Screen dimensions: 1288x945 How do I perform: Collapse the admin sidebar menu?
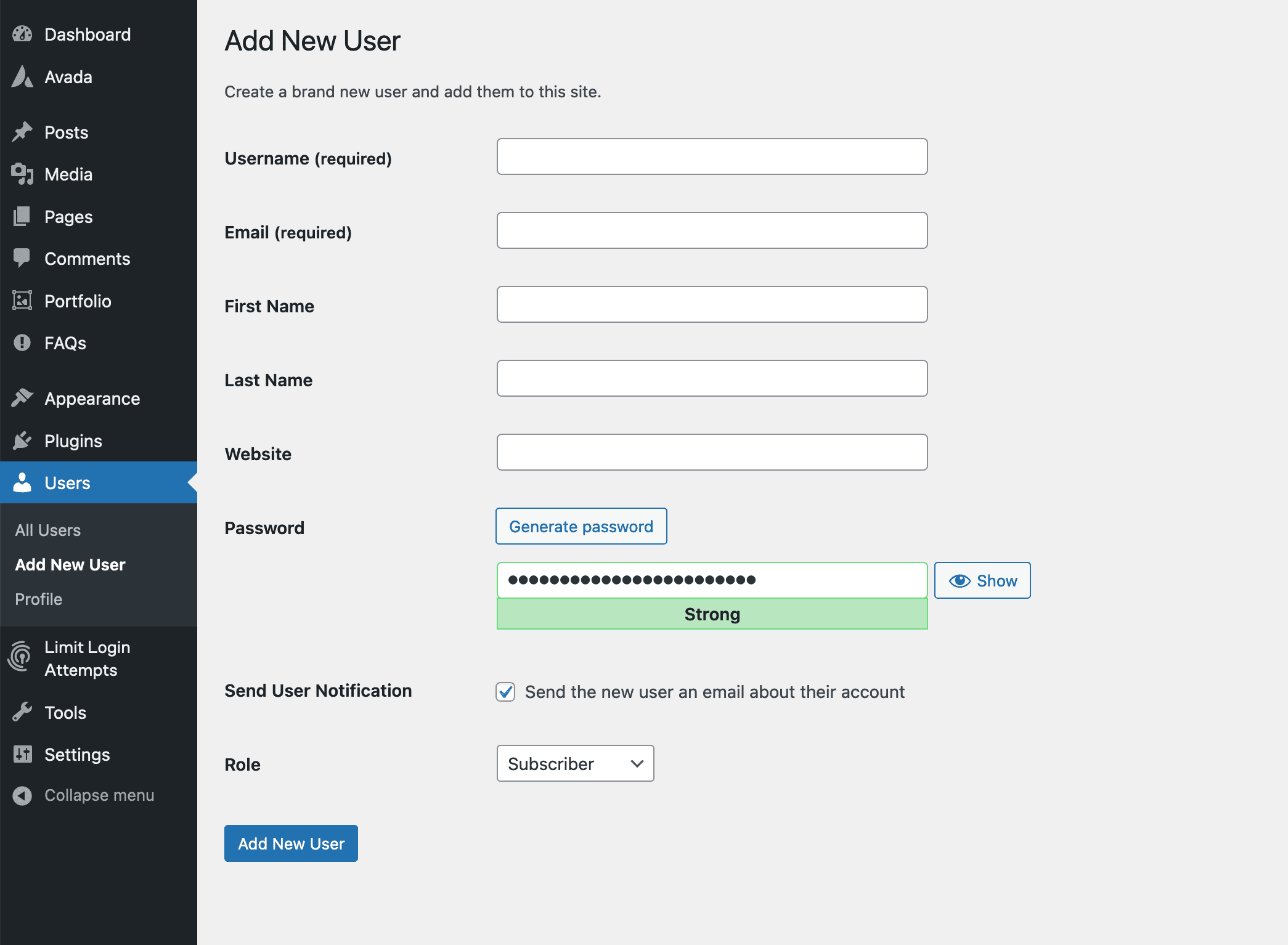[x=99, y=795]
